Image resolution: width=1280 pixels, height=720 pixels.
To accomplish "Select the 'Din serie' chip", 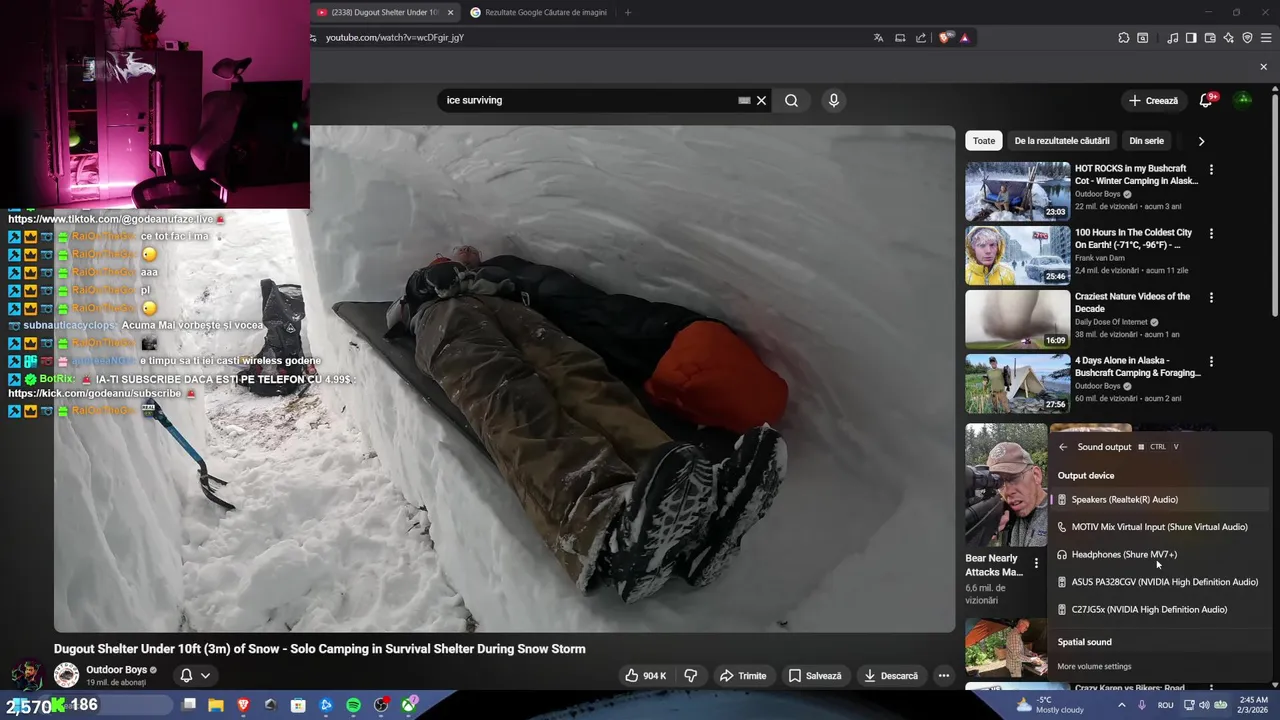I will click(x=1146, y=141).
